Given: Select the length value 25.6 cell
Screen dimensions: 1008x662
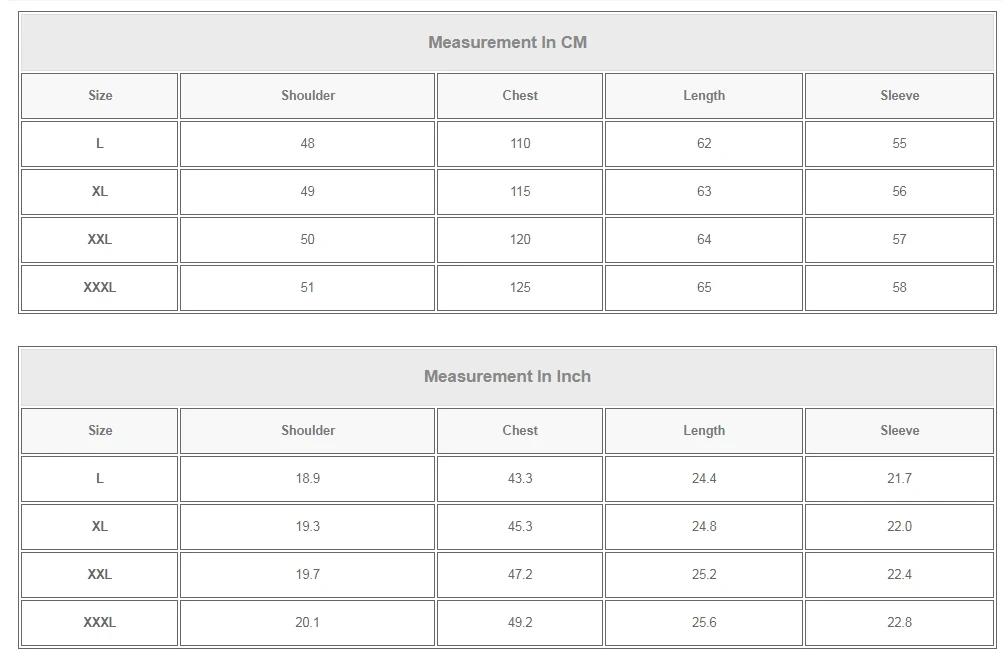Looking at the screenshot, I should coord(704,622).
